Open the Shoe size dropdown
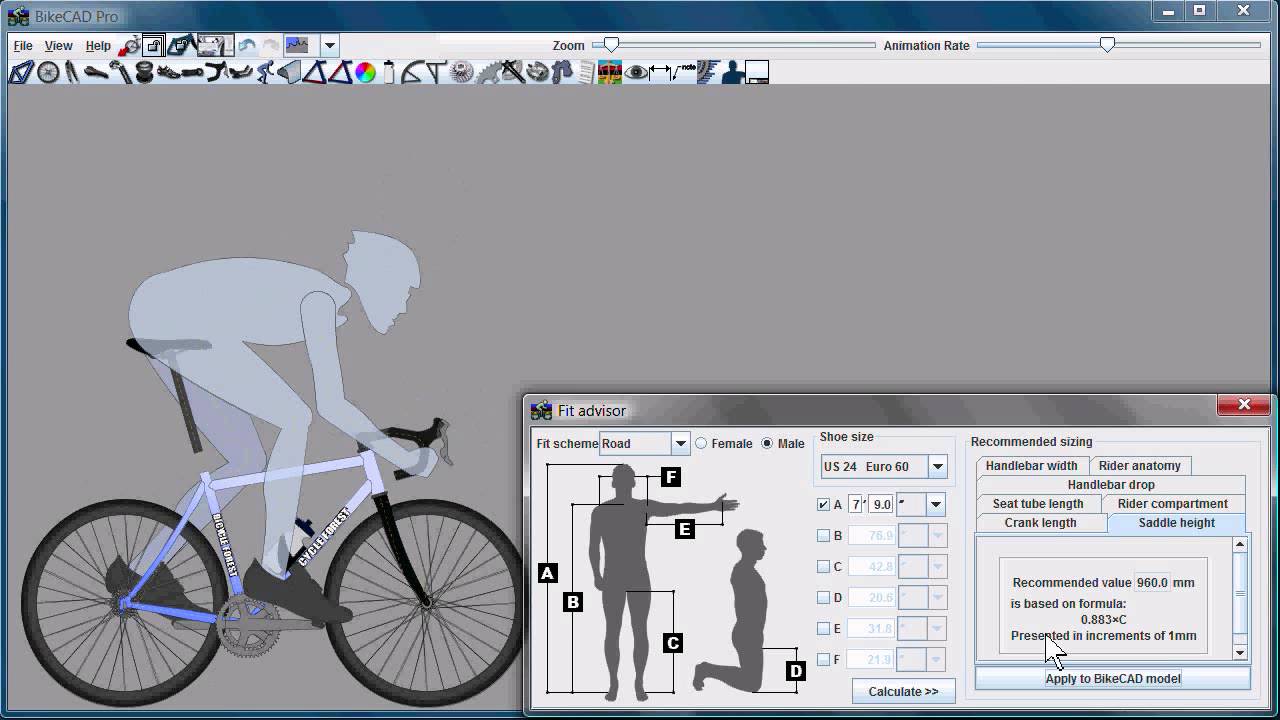The height and width of the screenshot is (720, 1280). (x=937, y=466)
